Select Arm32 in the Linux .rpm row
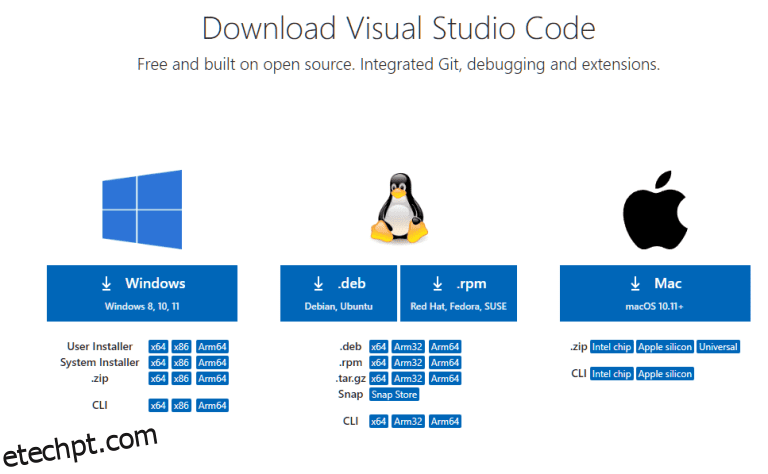 coord(408,363)
